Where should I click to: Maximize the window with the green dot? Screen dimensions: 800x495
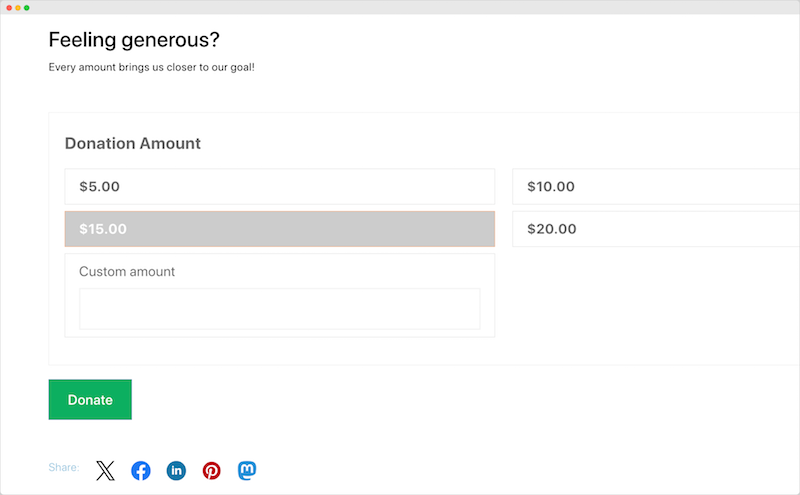click(27, 8)
